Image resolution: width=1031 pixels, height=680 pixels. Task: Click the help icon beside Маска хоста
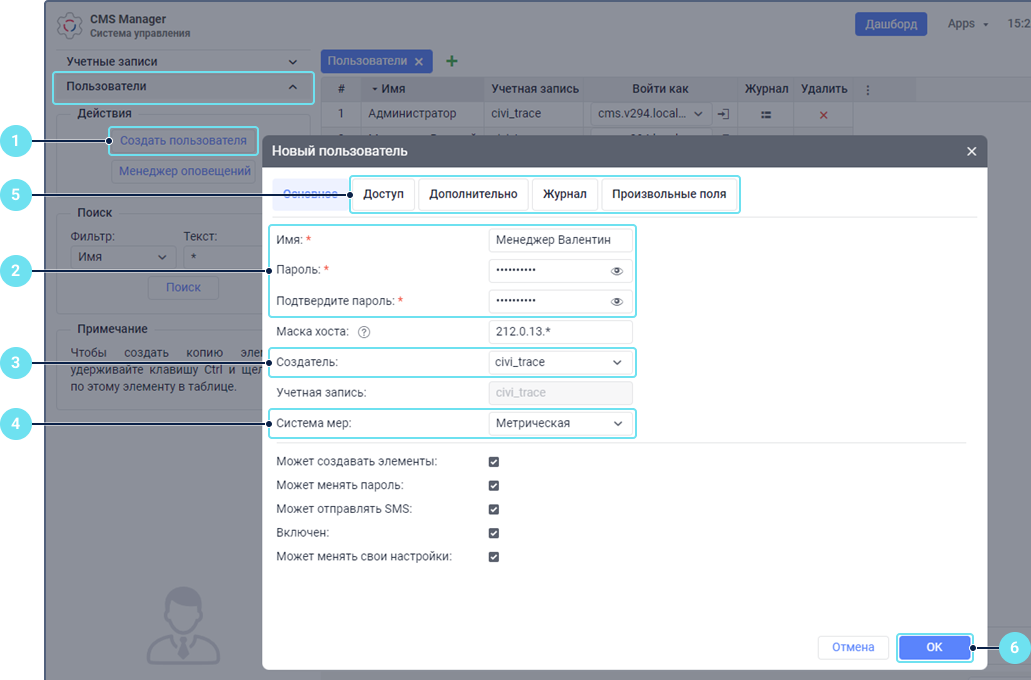(364, 332)
